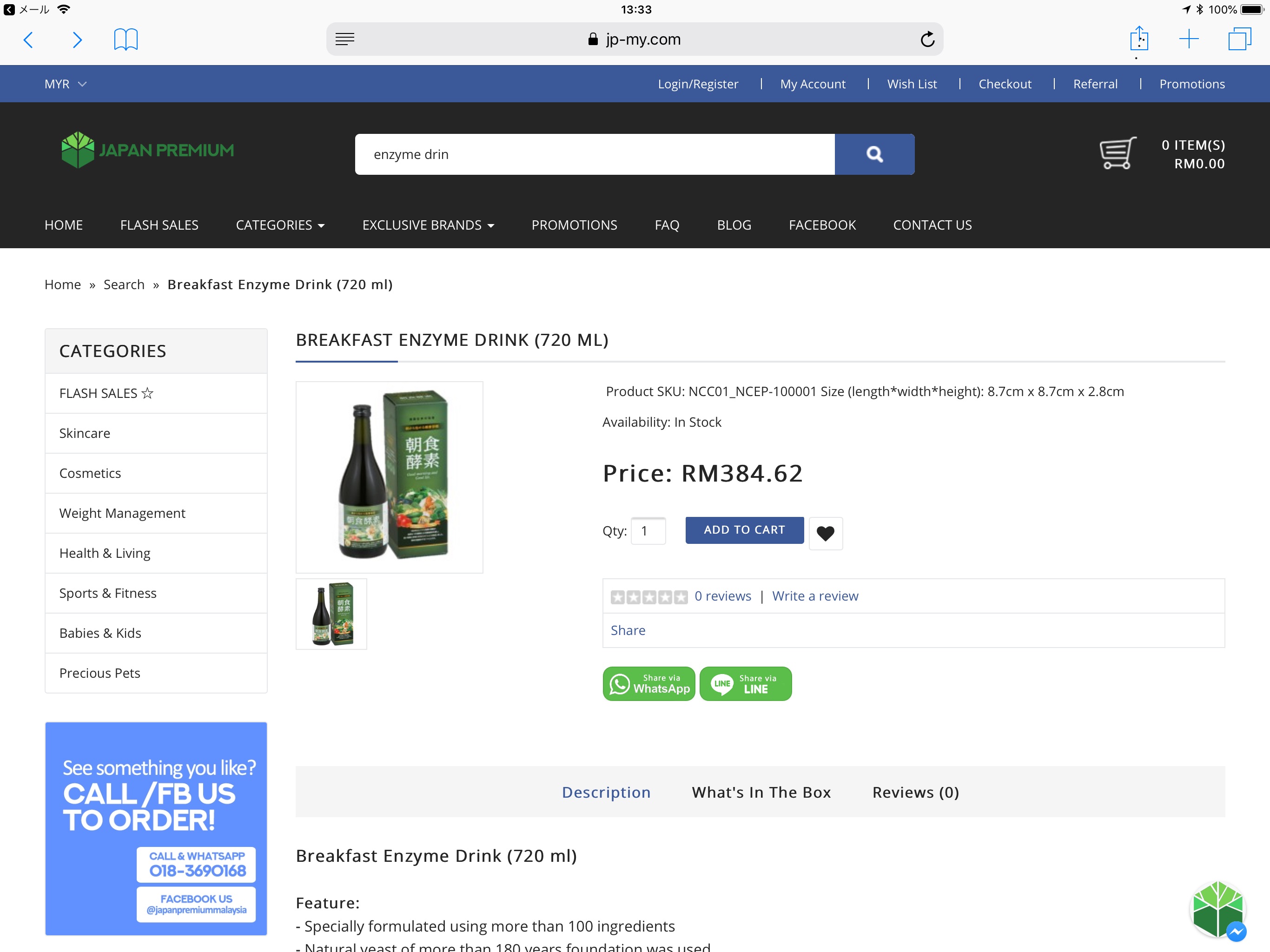This screenshot has height=952, width=1270.
Task: Return to Mail app via back indicator
Action: [26, 9]
